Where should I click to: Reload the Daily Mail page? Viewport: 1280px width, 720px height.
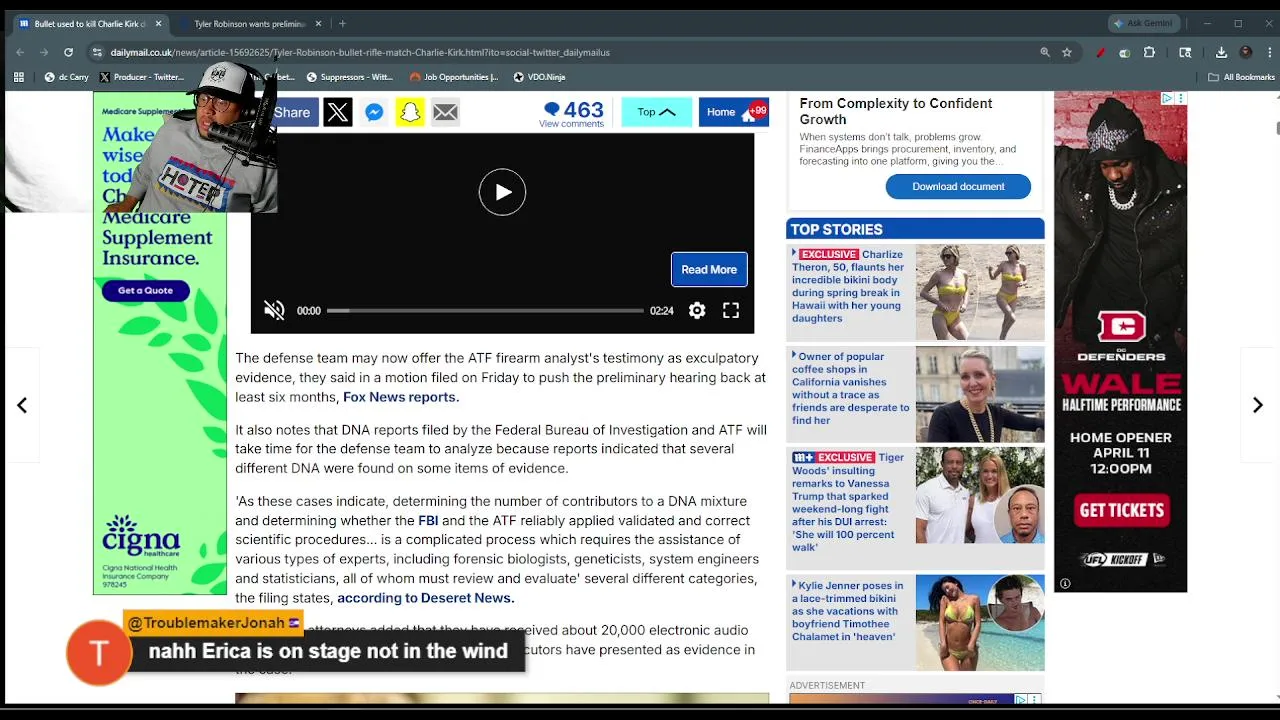pos(68,52)
